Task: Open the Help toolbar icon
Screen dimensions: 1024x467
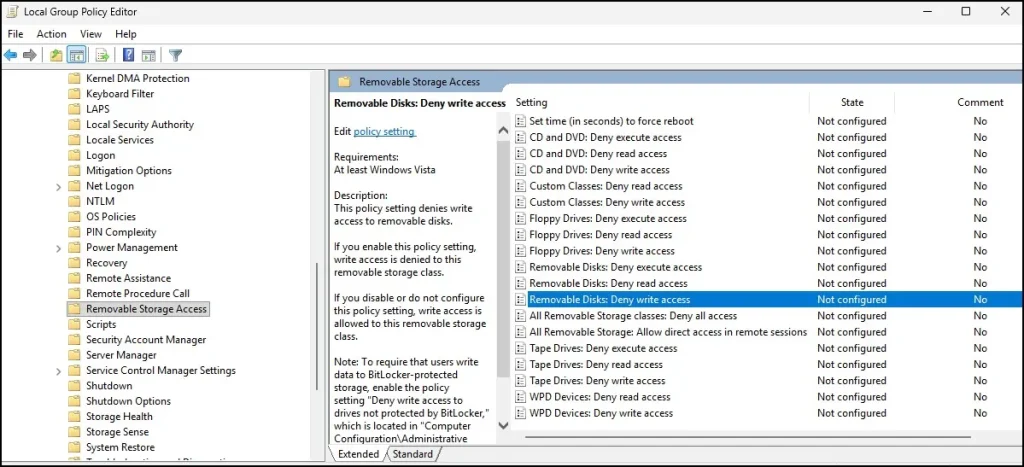Action: point(129,56)
